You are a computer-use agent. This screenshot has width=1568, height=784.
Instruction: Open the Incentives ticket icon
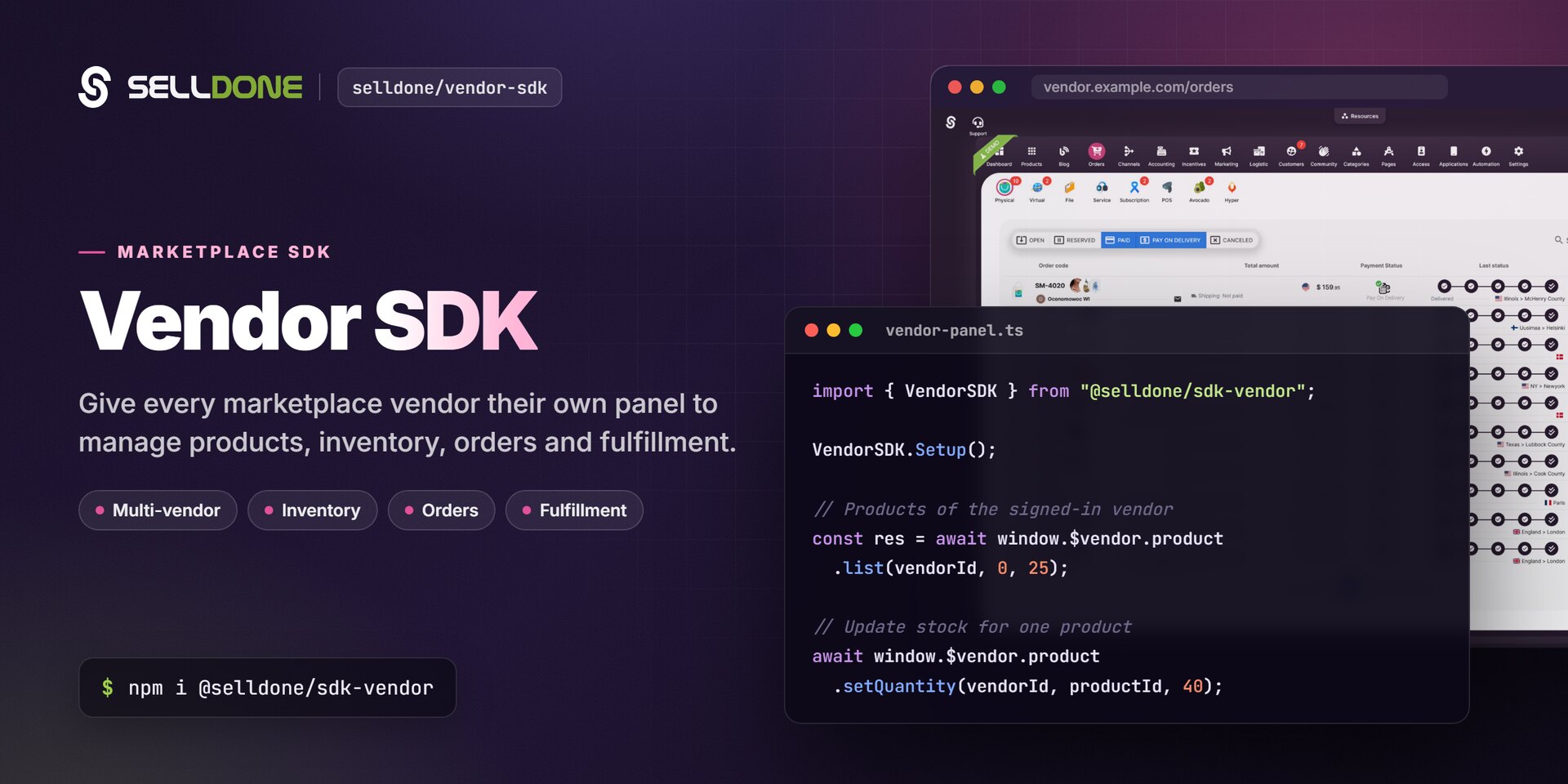point(1194,155)
